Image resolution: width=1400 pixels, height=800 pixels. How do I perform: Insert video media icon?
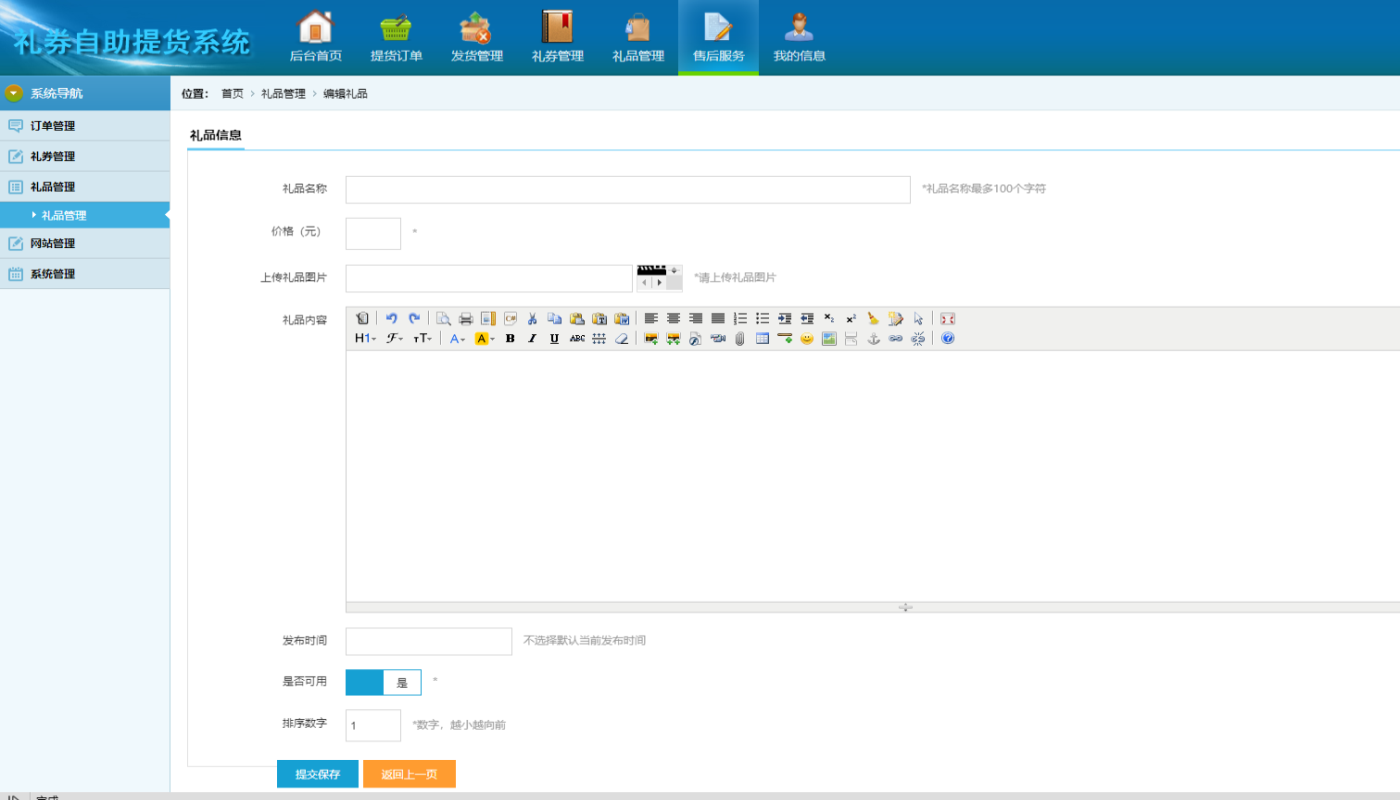718,339
